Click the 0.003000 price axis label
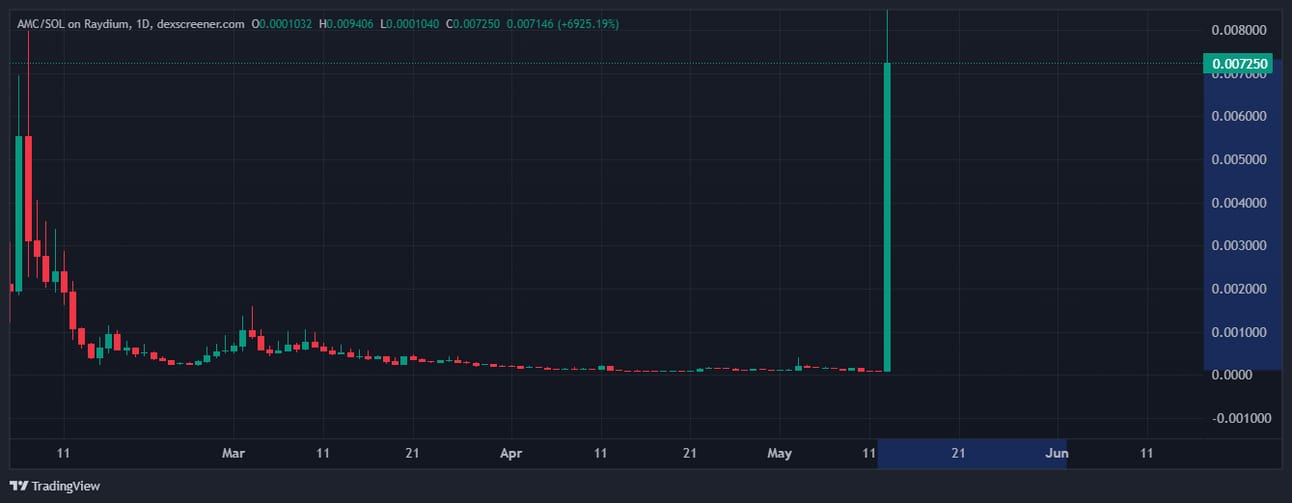Viewport: 1292px width, 503px height. tap(1240, 245)
